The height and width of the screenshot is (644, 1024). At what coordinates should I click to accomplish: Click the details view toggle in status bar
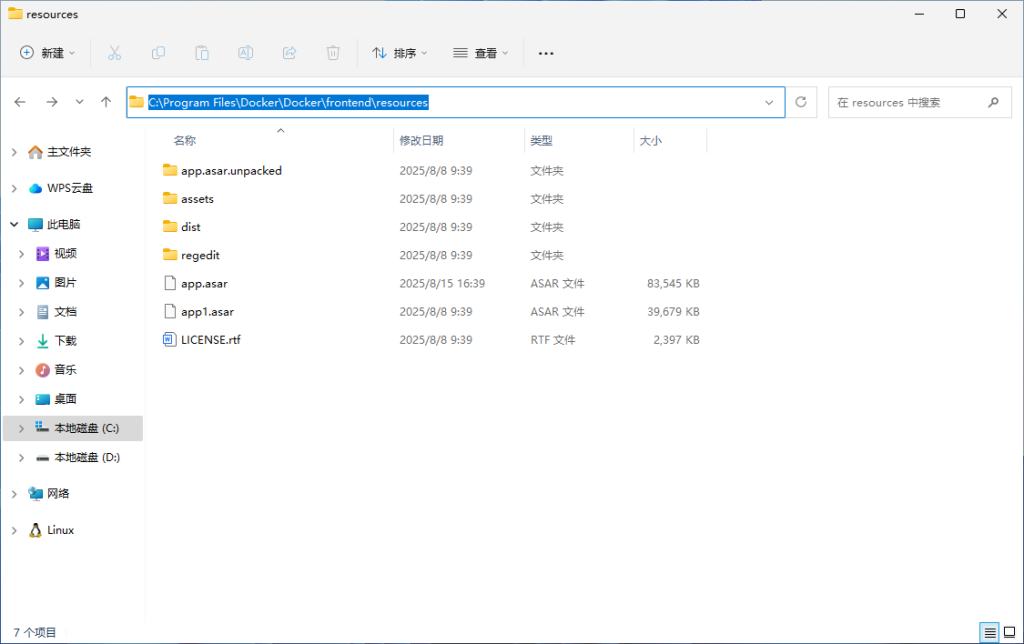coord(988,631)
